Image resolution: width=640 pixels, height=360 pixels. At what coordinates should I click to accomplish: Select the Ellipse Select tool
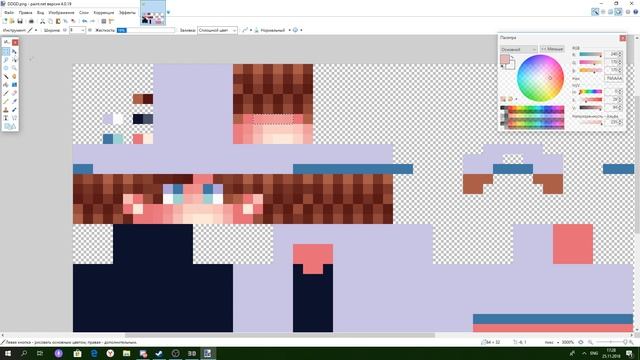click(x=6, y=68)
